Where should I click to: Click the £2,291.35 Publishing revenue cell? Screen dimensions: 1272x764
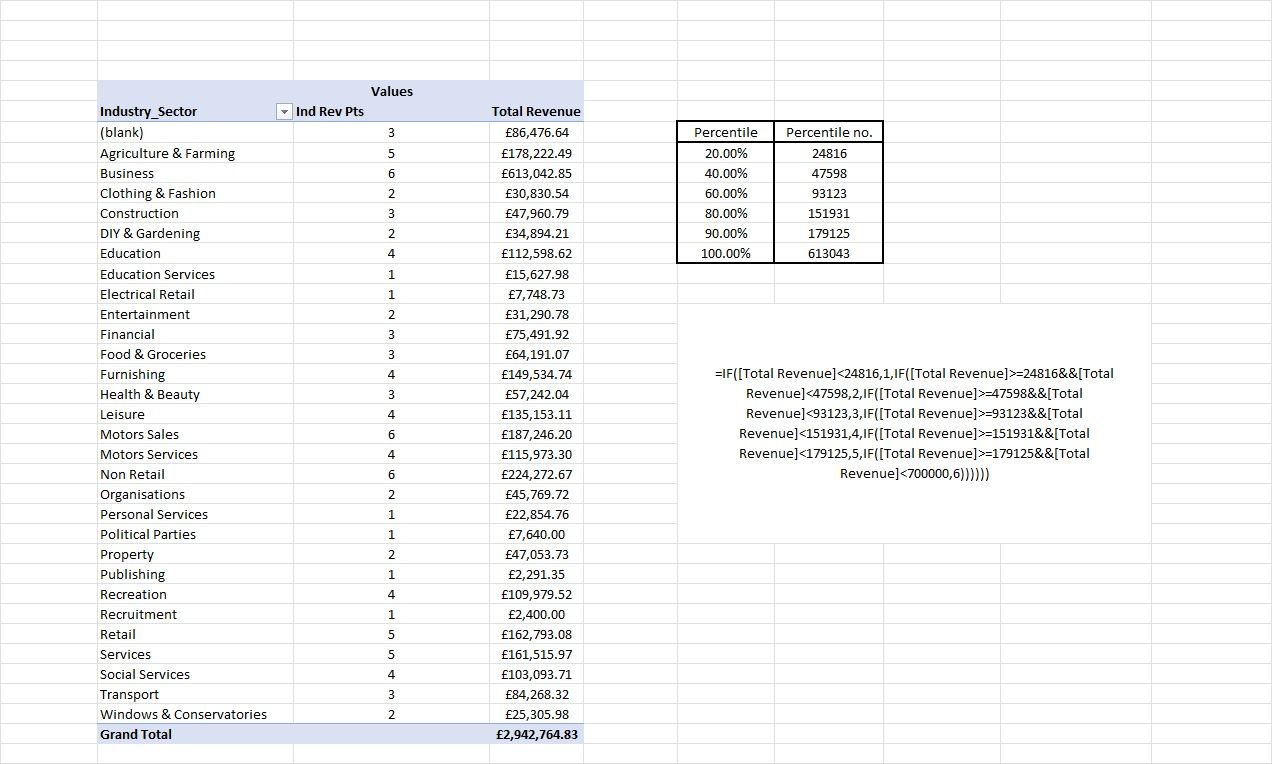pos(536,574)
